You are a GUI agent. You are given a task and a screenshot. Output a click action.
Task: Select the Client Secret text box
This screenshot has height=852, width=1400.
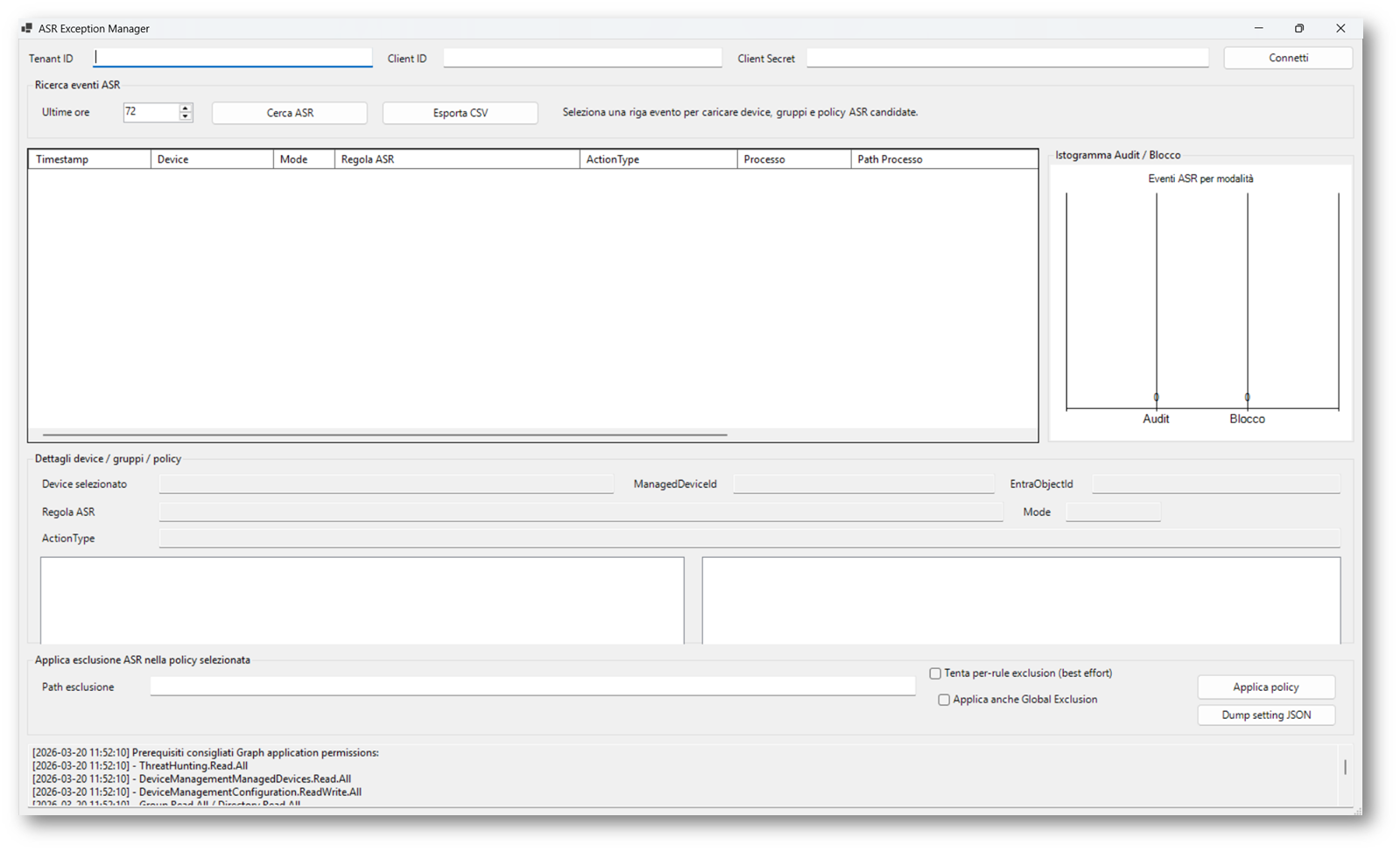(1007, 58)
